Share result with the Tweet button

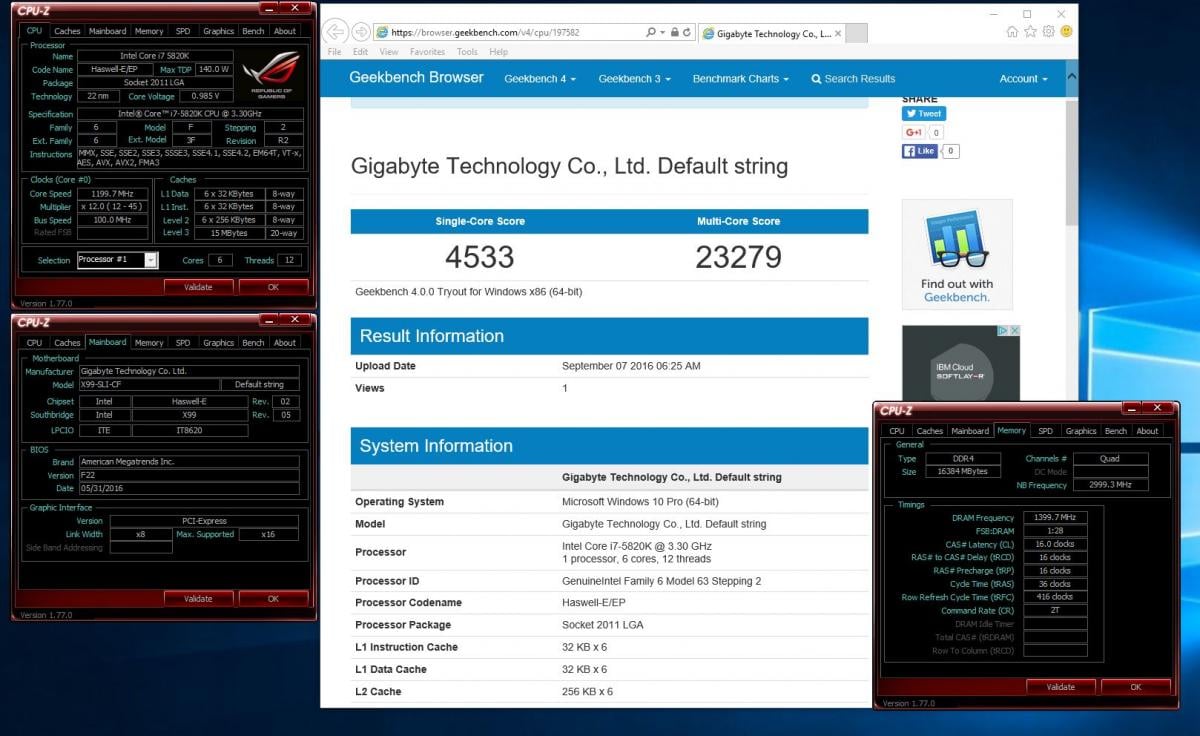coord(924,114)
